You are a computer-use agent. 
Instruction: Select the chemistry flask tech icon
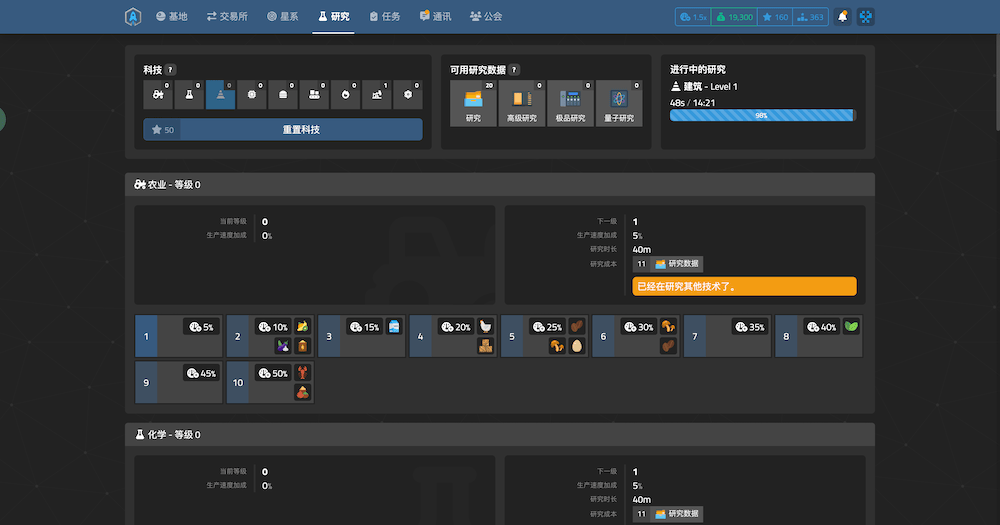tap(189, 95)
